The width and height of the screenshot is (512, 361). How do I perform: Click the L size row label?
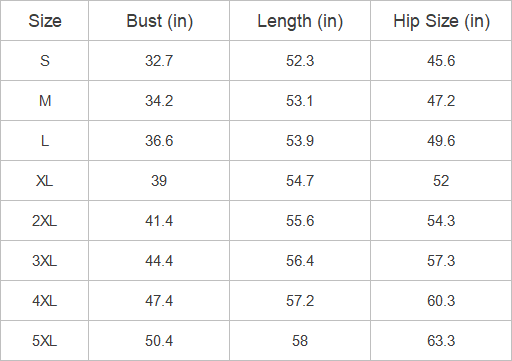tap(45, 141)
